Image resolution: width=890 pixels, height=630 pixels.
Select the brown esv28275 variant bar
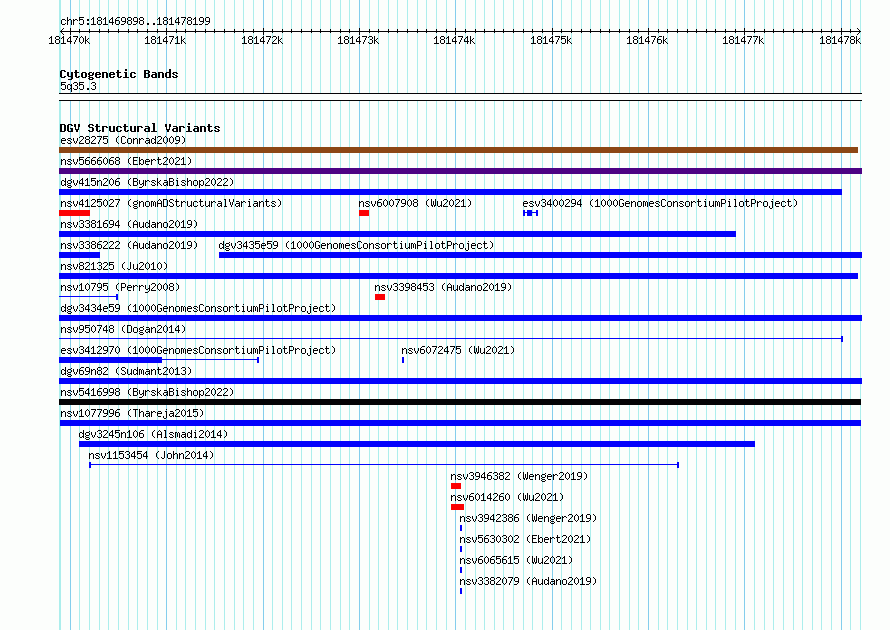point(459,150)
